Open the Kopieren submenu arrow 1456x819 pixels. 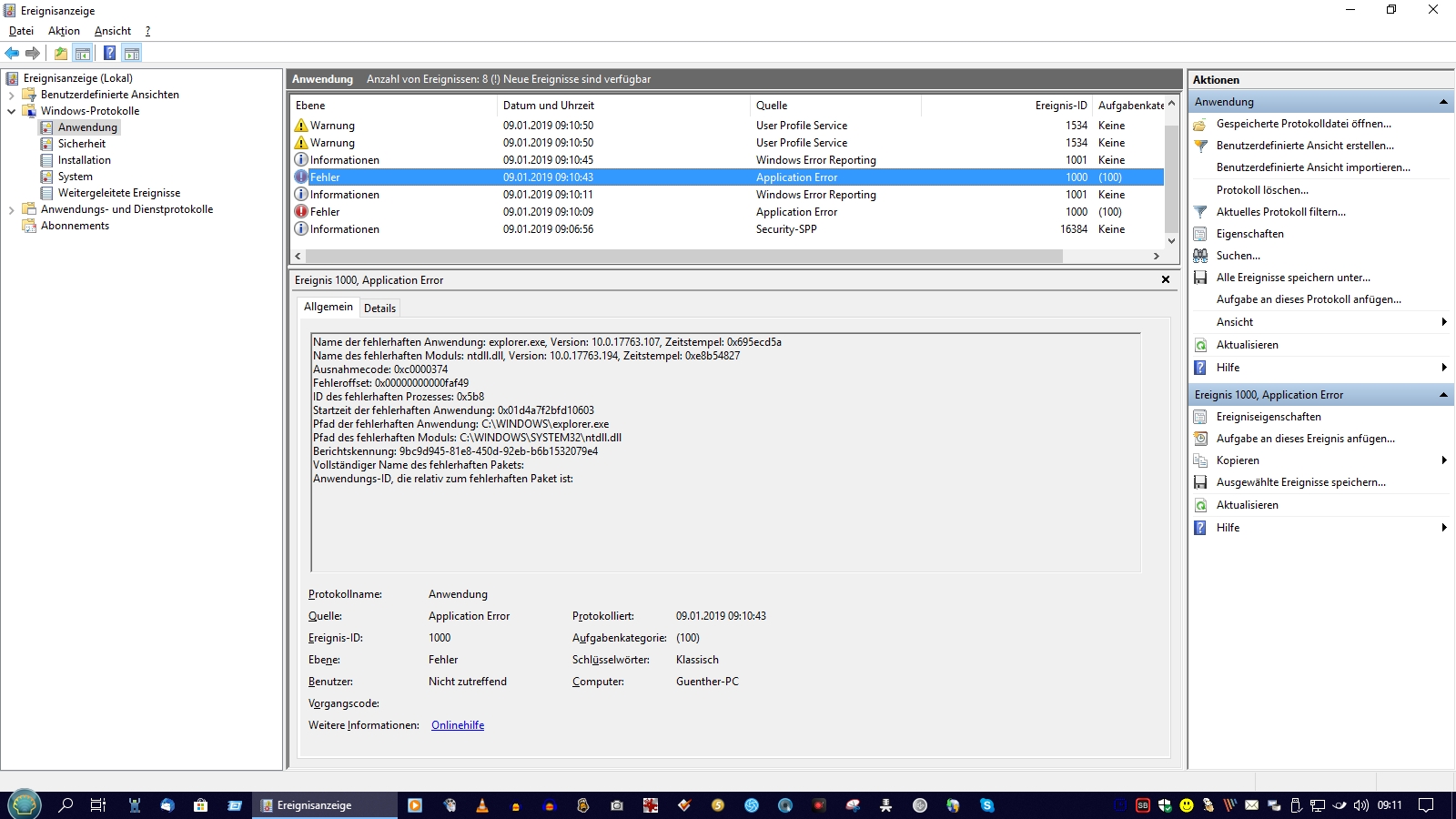1444,460
